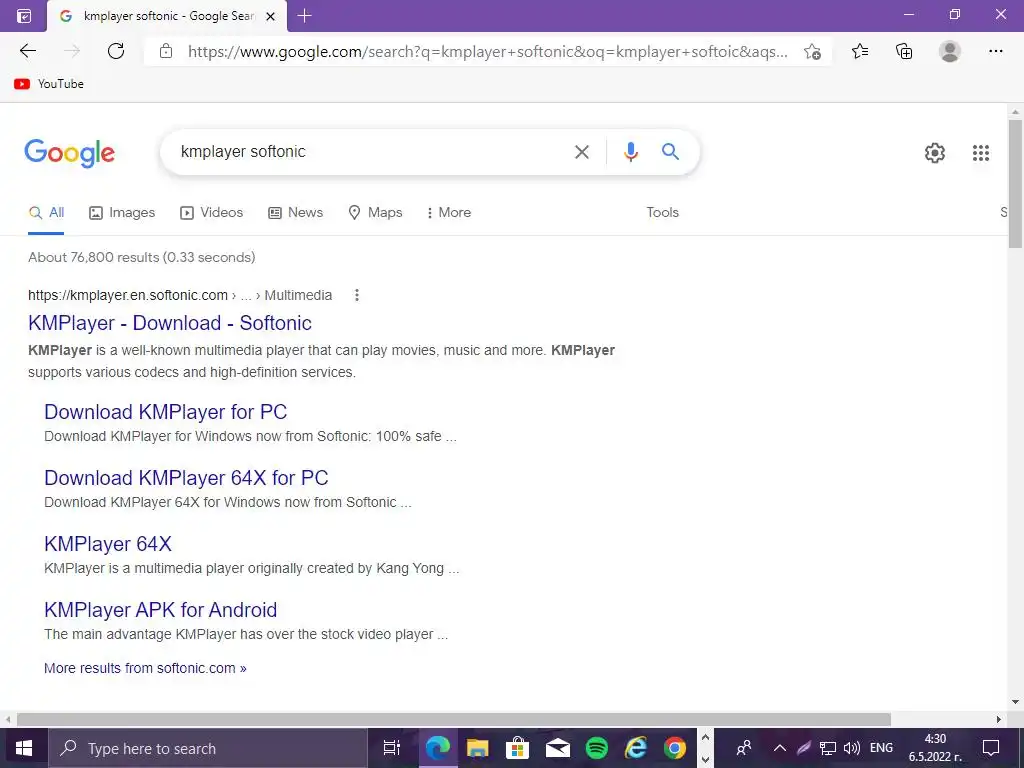
Task: Open Spotify from the taskbar
Action: coord(597,748)
